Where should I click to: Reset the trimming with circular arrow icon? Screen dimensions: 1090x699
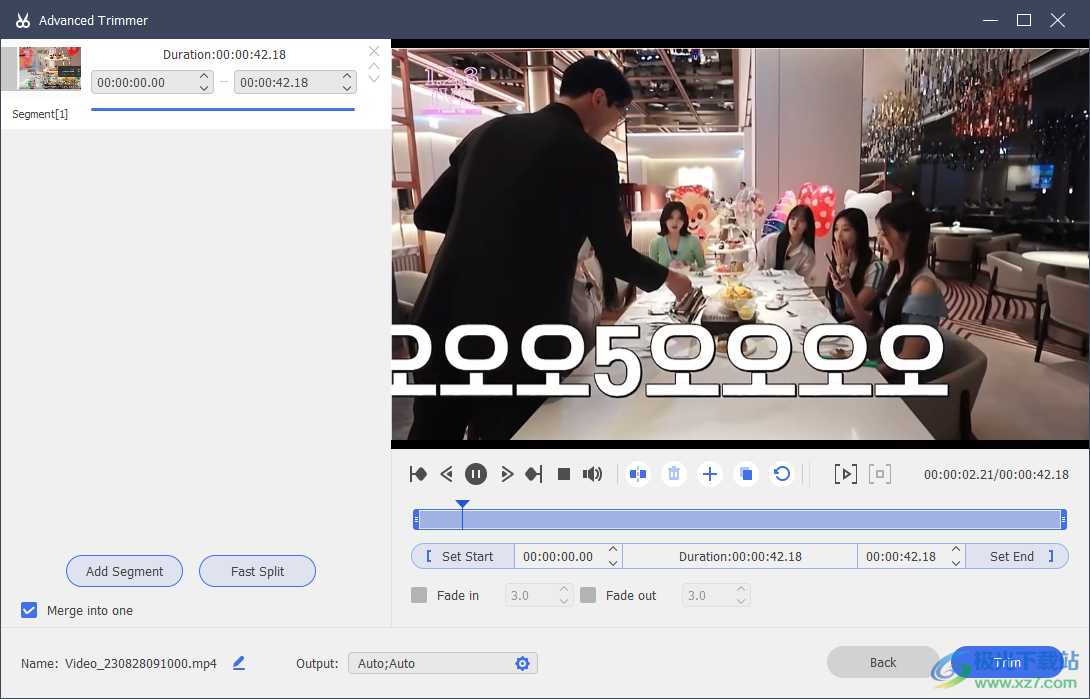782,474
